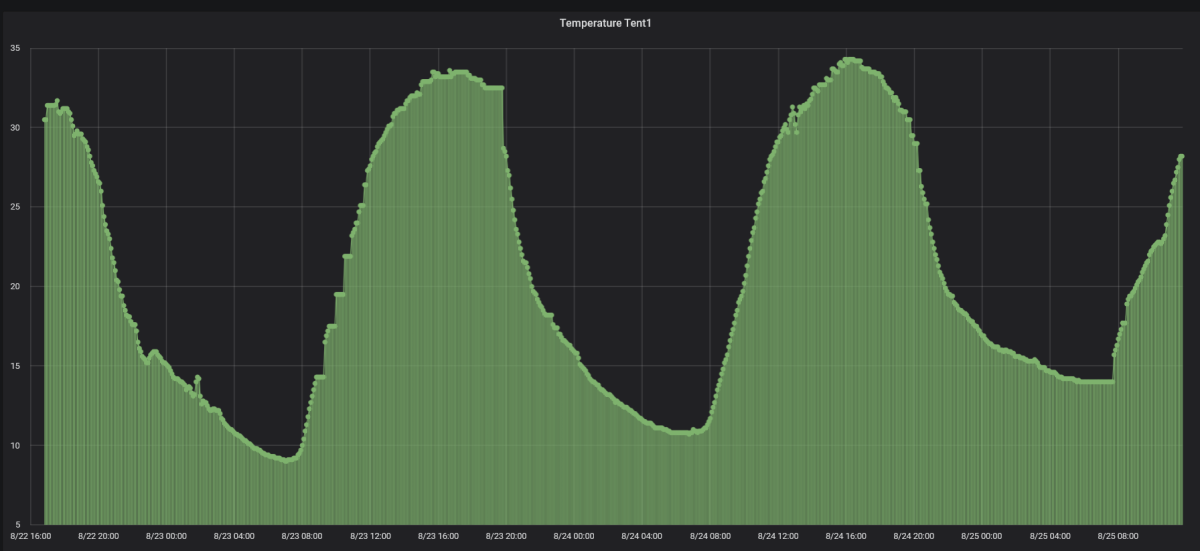Select the 8/22 20:00 x-axis tick label
Viewport: 1200px width, 551px height.
tap(99, 537)
